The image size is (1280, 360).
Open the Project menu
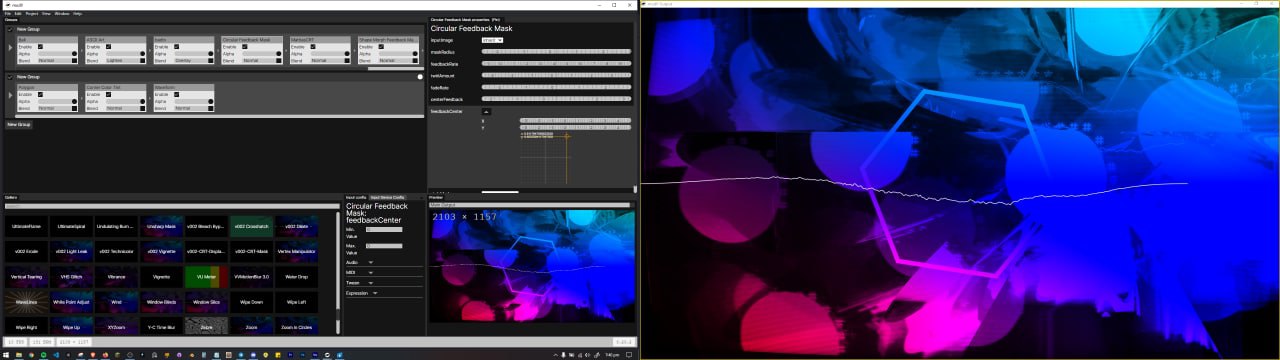pyautogui.click(x=32, y=14)
